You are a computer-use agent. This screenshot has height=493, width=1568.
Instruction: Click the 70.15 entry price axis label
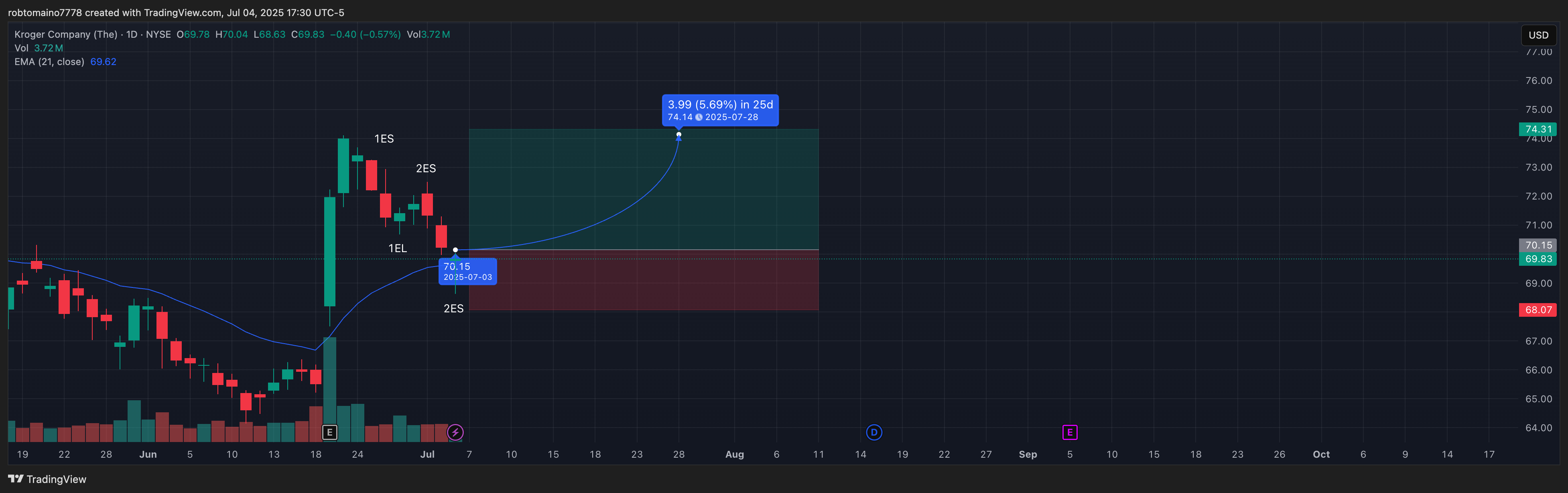tap(1538, 245)
